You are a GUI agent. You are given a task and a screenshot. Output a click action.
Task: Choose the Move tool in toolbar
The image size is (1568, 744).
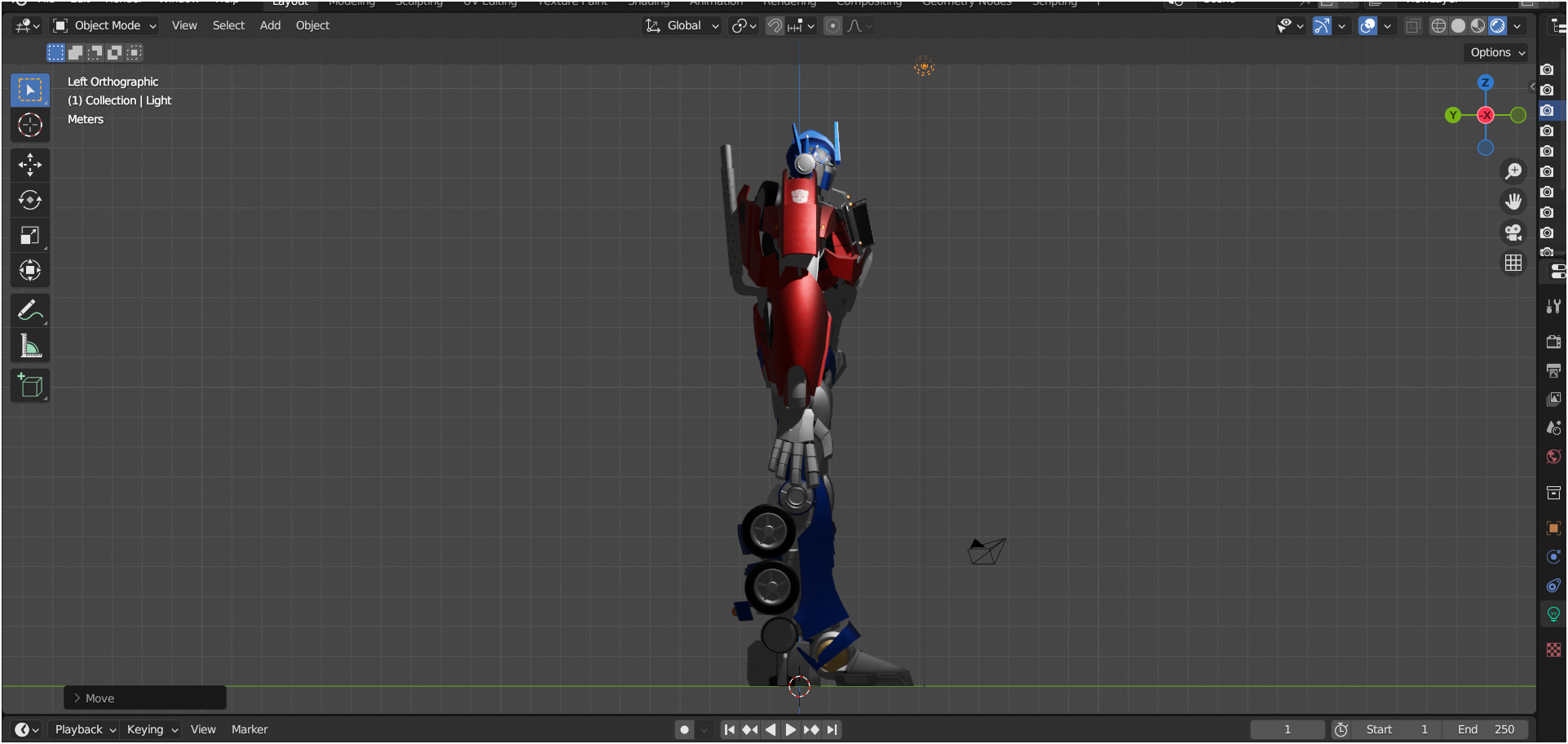pos(30,166)
